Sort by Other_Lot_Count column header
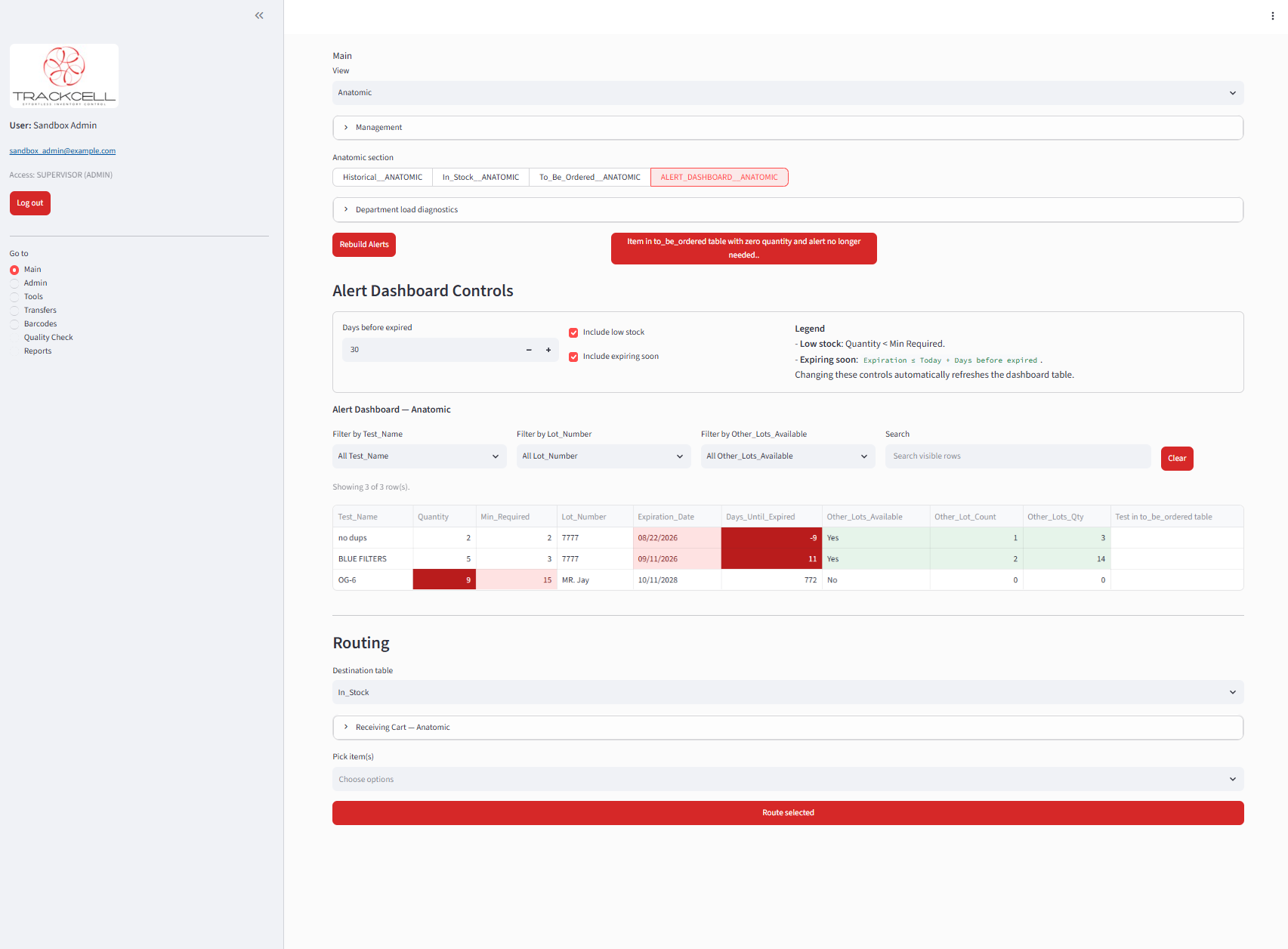This screenshot has height=949, width=1288. coord(976,517)
